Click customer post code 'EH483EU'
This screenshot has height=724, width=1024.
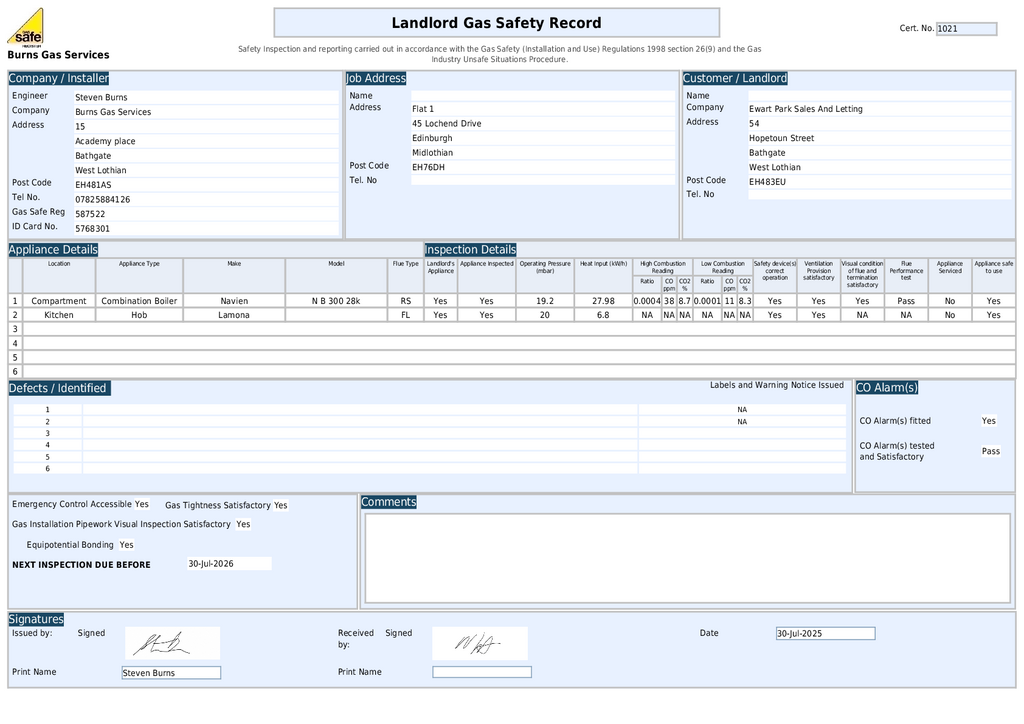pos(880,181)
